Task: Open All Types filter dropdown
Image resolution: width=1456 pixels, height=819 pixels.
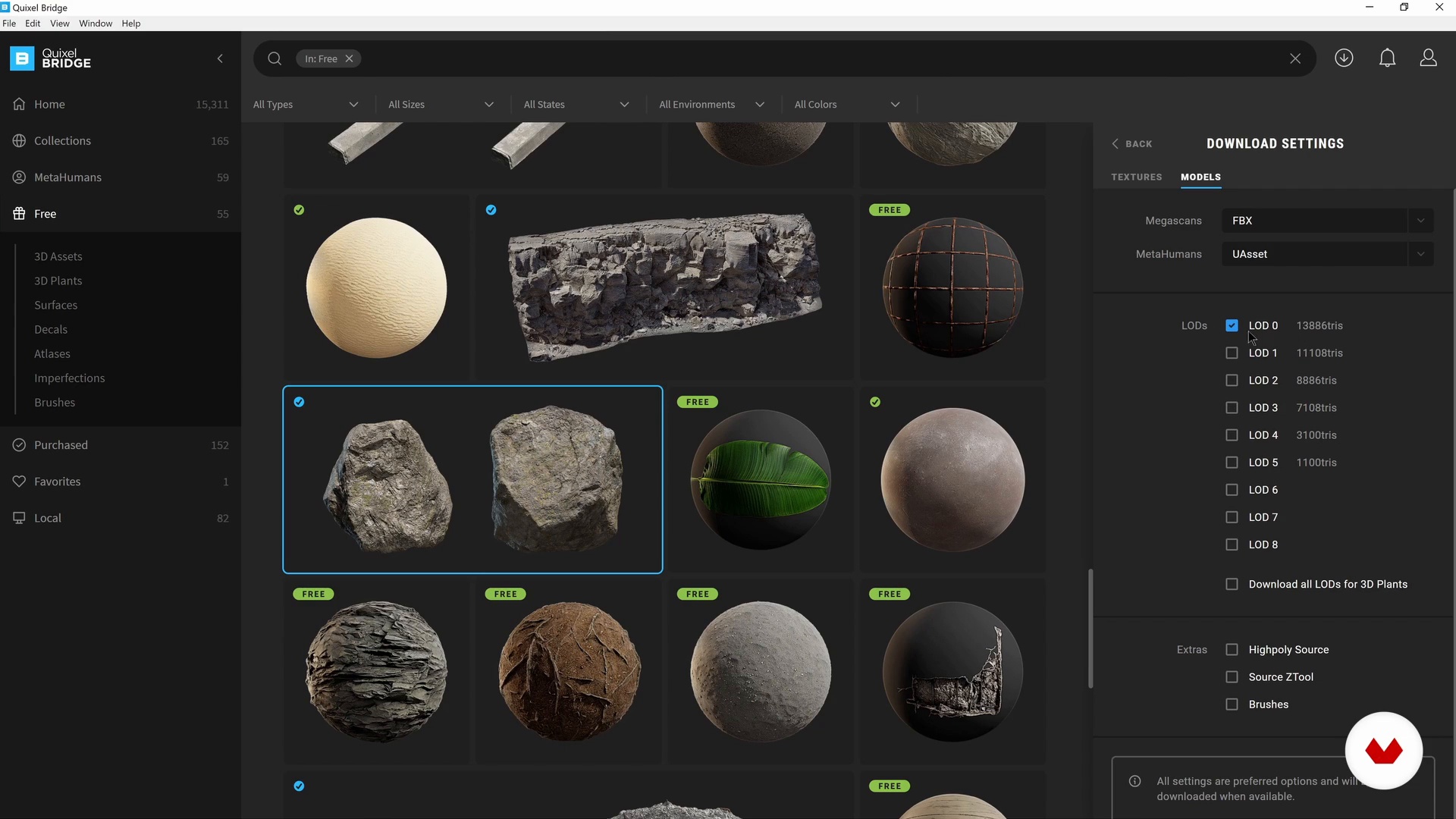Action: pos(306,105)
